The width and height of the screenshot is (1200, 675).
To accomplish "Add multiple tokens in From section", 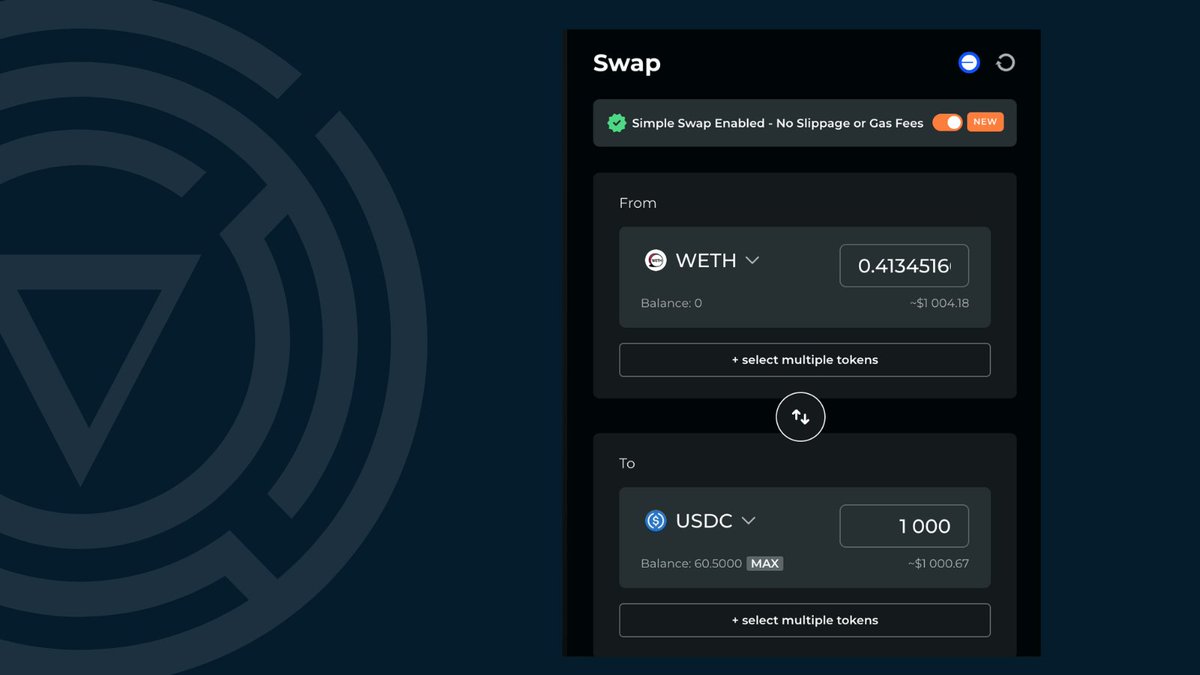I will pyautogui.click(x=805, y=360).
